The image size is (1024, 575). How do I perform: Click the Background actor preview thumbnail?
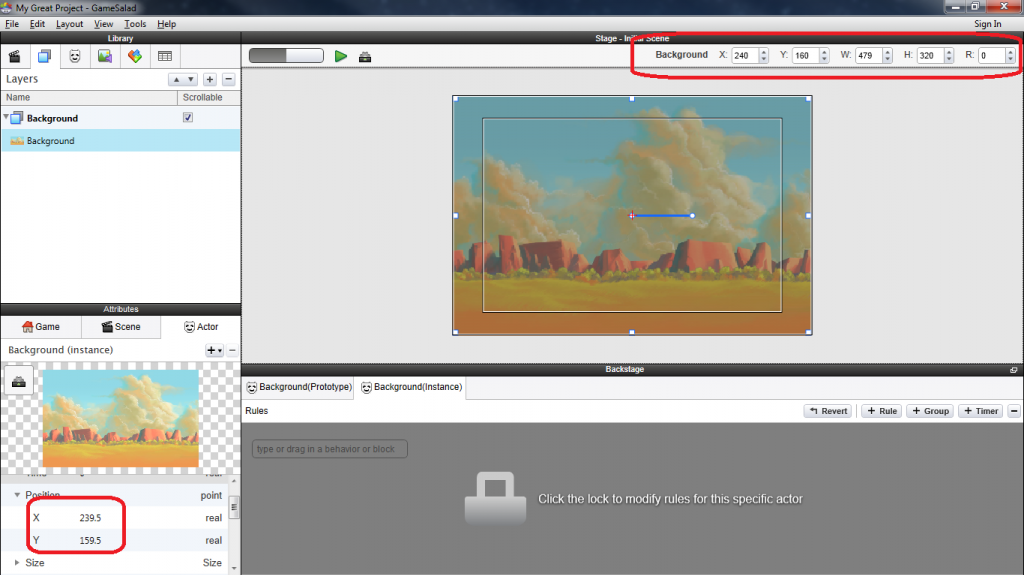121,418
